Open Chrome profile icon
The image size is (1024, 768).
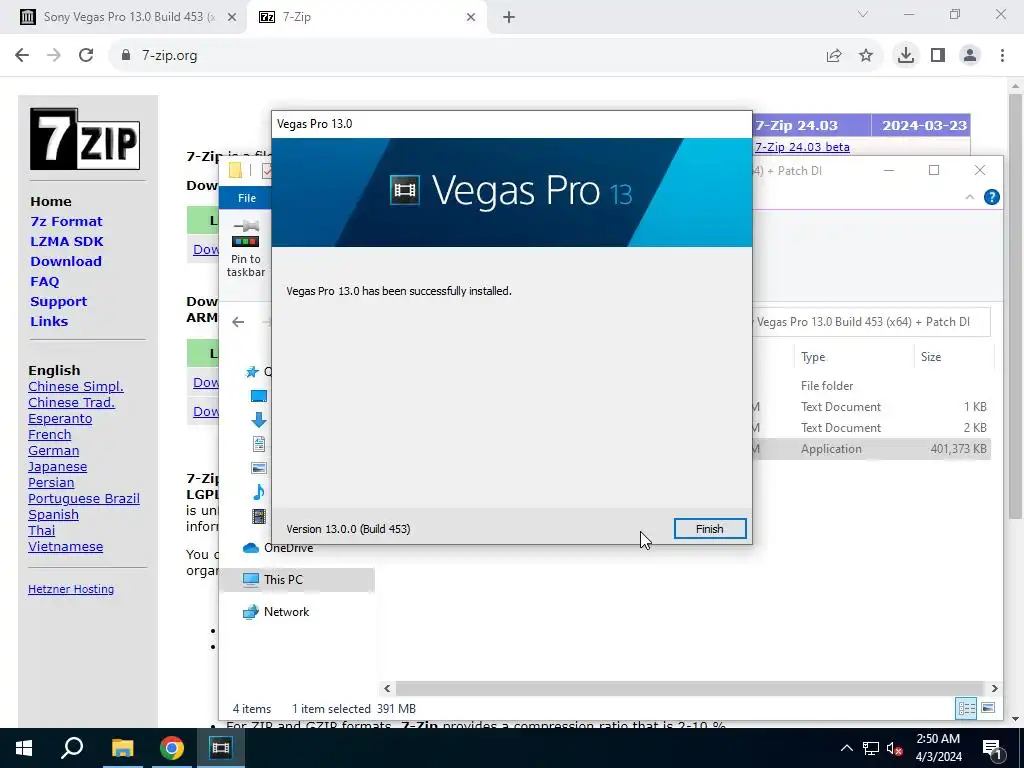tap(970, 56)
